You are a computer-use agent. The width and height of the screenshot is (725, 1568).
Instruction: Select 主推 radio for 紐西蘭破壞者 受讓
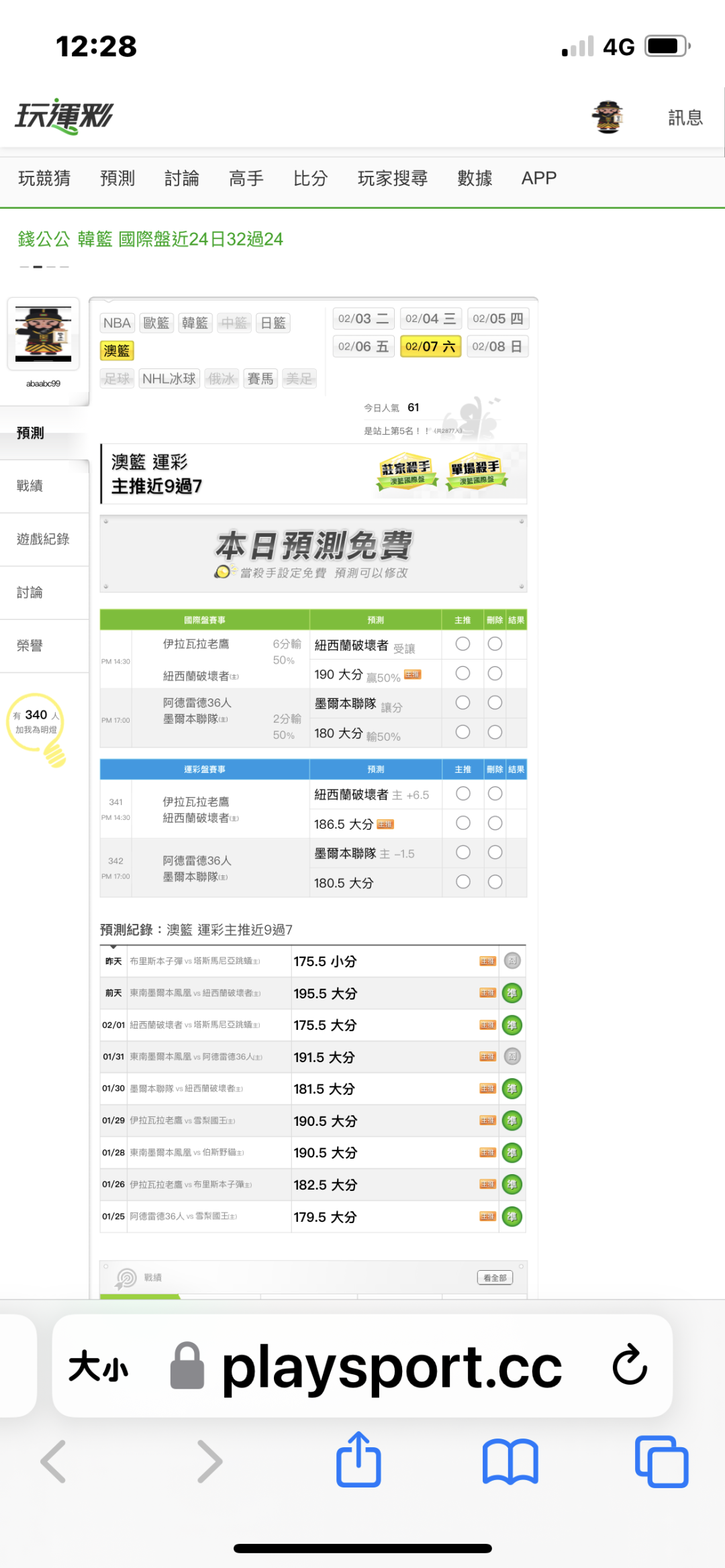click(463, 644)
